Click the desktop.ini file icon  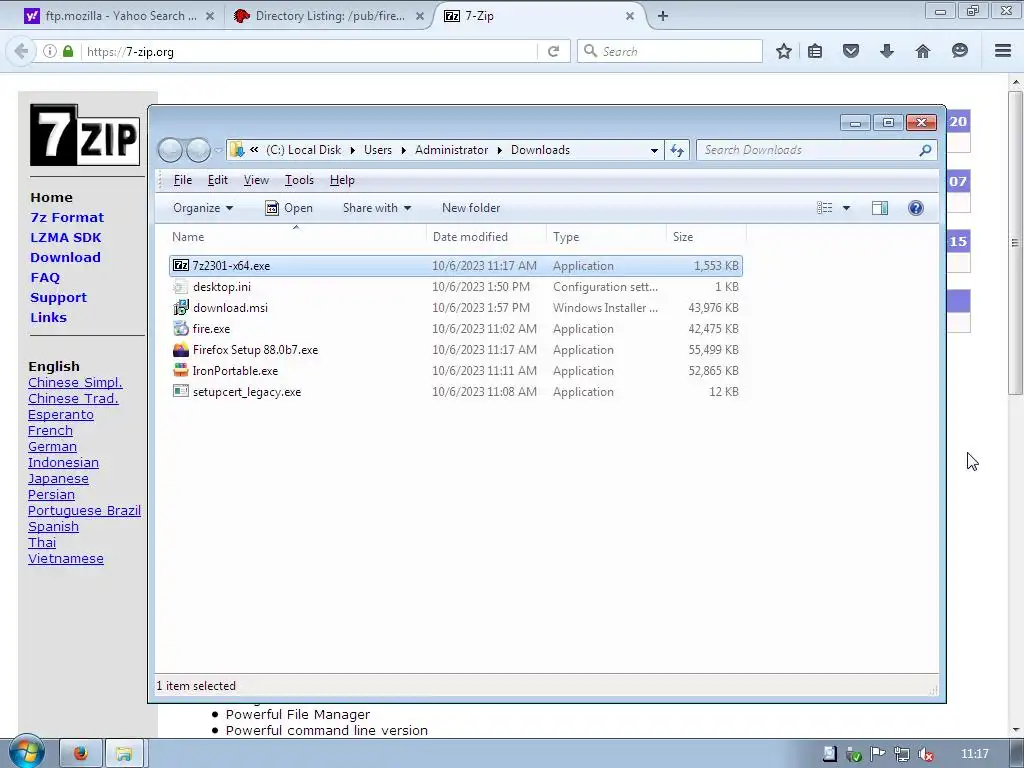[181, 287]
